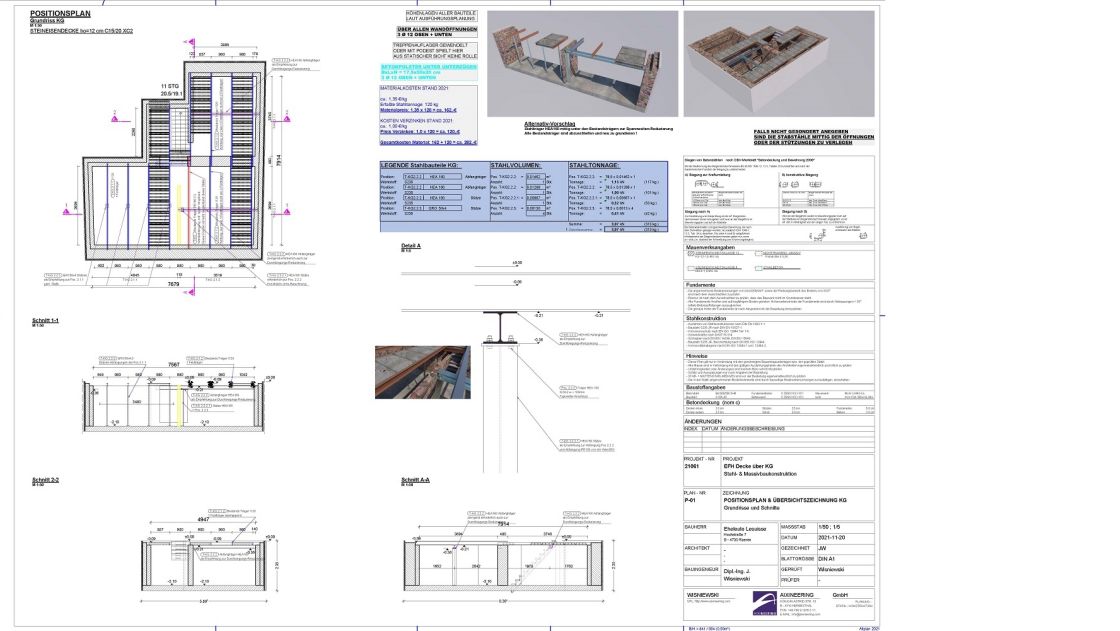Click the POSITIONSPLAN title heading
Viewport: 1120px width, 631px height.
point(60,13)
